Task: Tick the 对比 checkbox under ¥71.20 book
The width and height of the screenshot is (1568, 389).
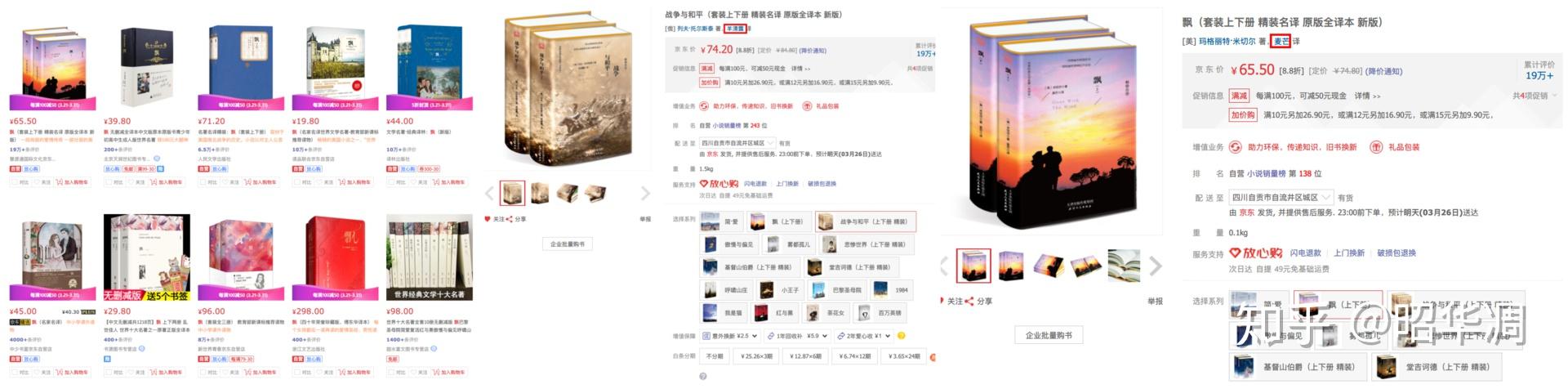Action: tap(202, 182)
